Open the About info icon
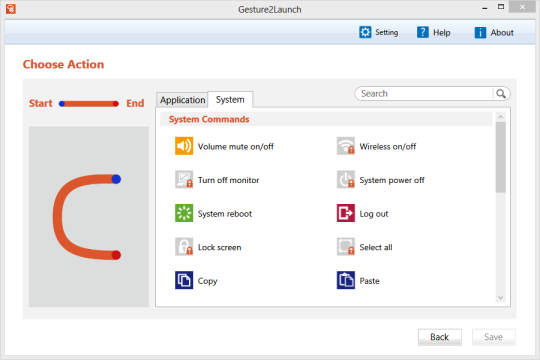Image resolution: width=540 pixels, height=360 pixels. (x=480, y=32)
